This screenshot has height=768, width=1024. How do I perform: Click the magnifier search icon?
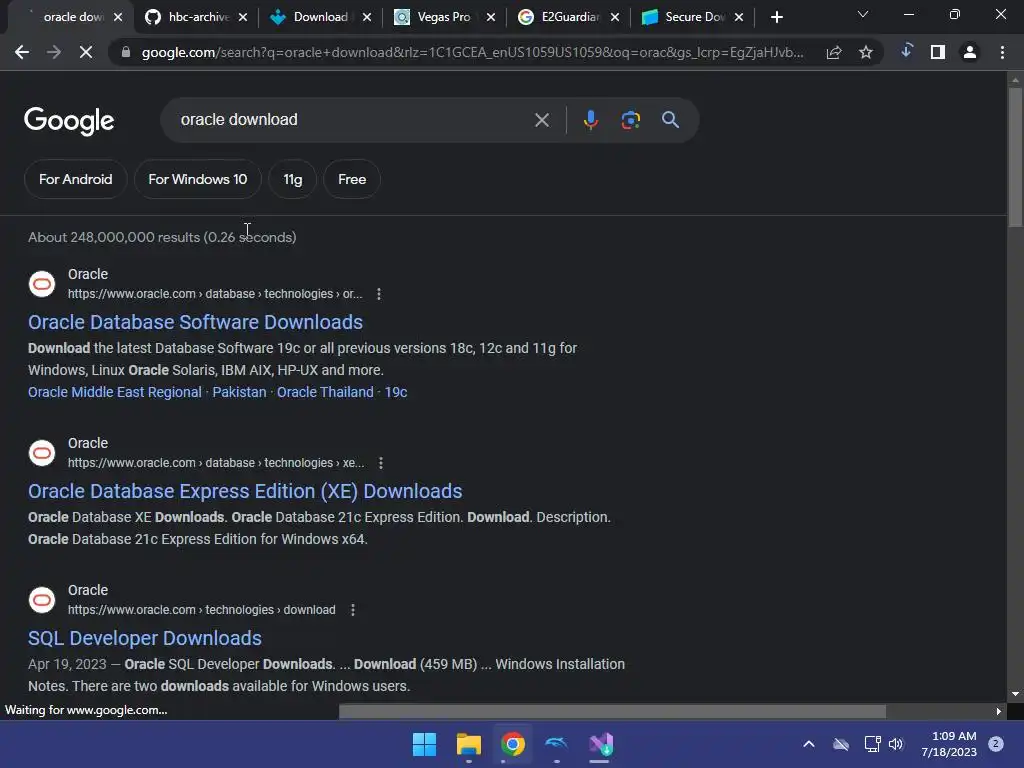click(670, 120)
